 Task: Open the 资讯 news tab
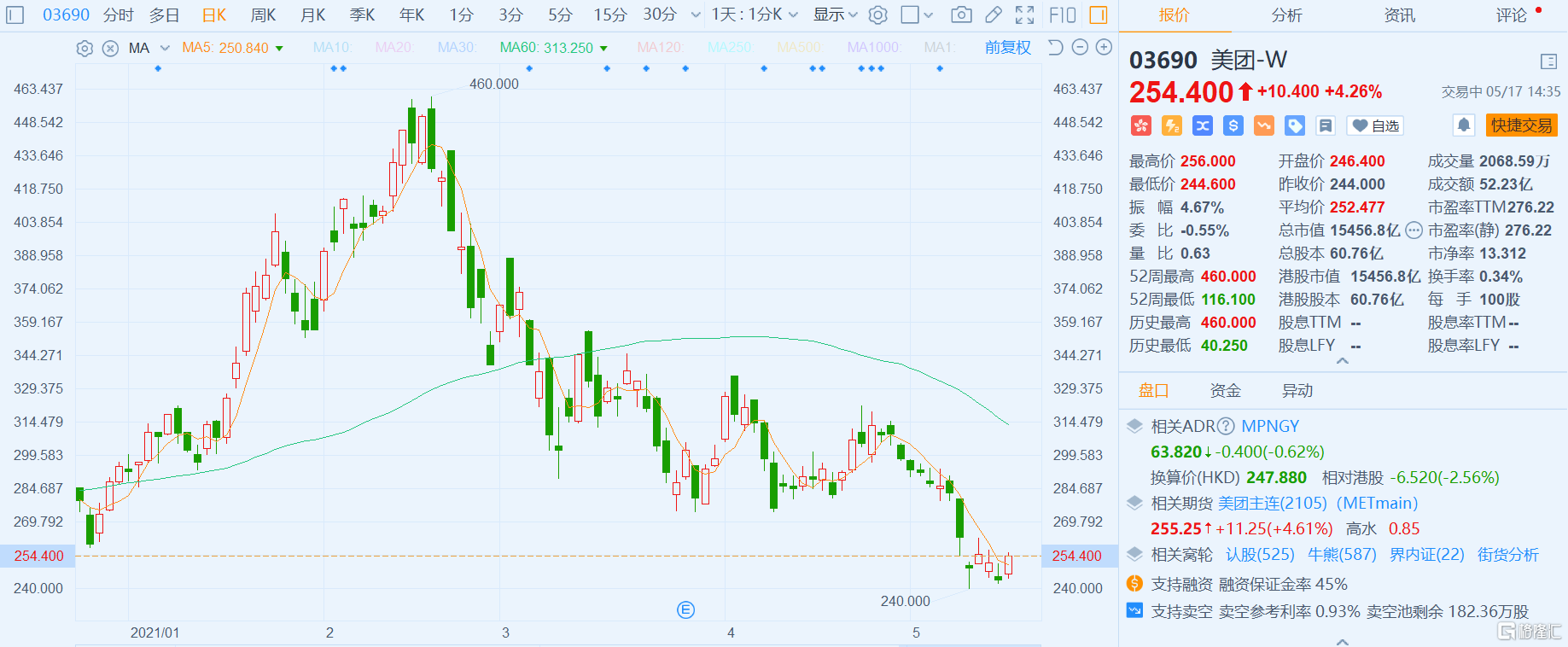1399,15
